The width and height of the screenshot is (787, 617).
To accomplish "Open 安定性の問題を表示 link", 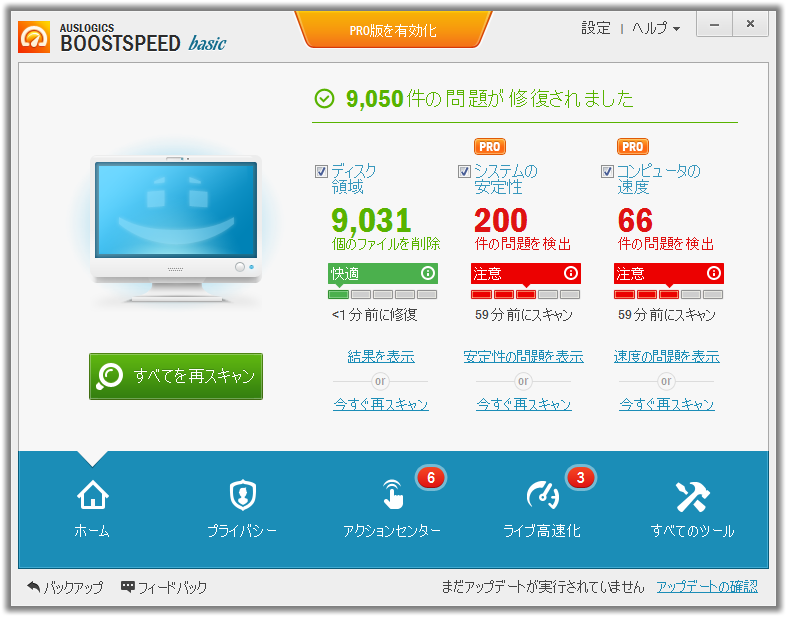I will click(523, 356).
